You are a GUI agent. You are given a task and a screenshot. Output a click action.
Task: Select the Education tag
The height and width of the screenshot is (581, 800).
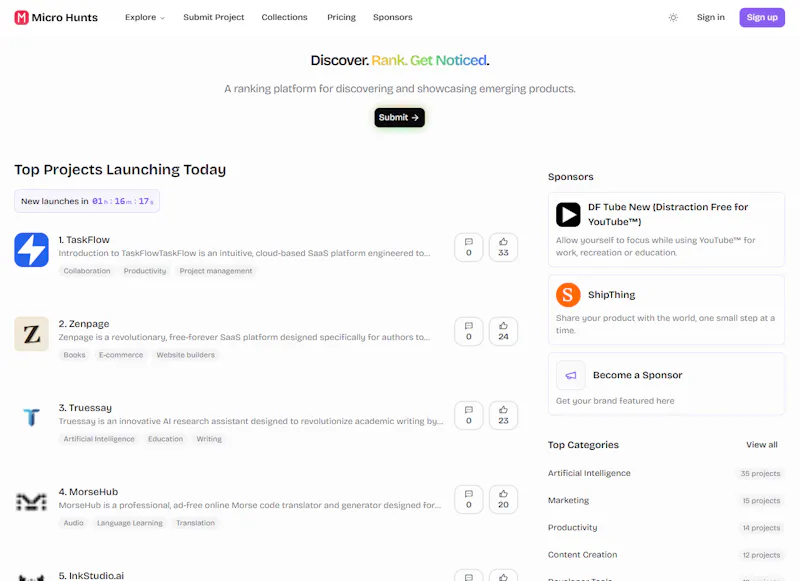coord(165,439)
